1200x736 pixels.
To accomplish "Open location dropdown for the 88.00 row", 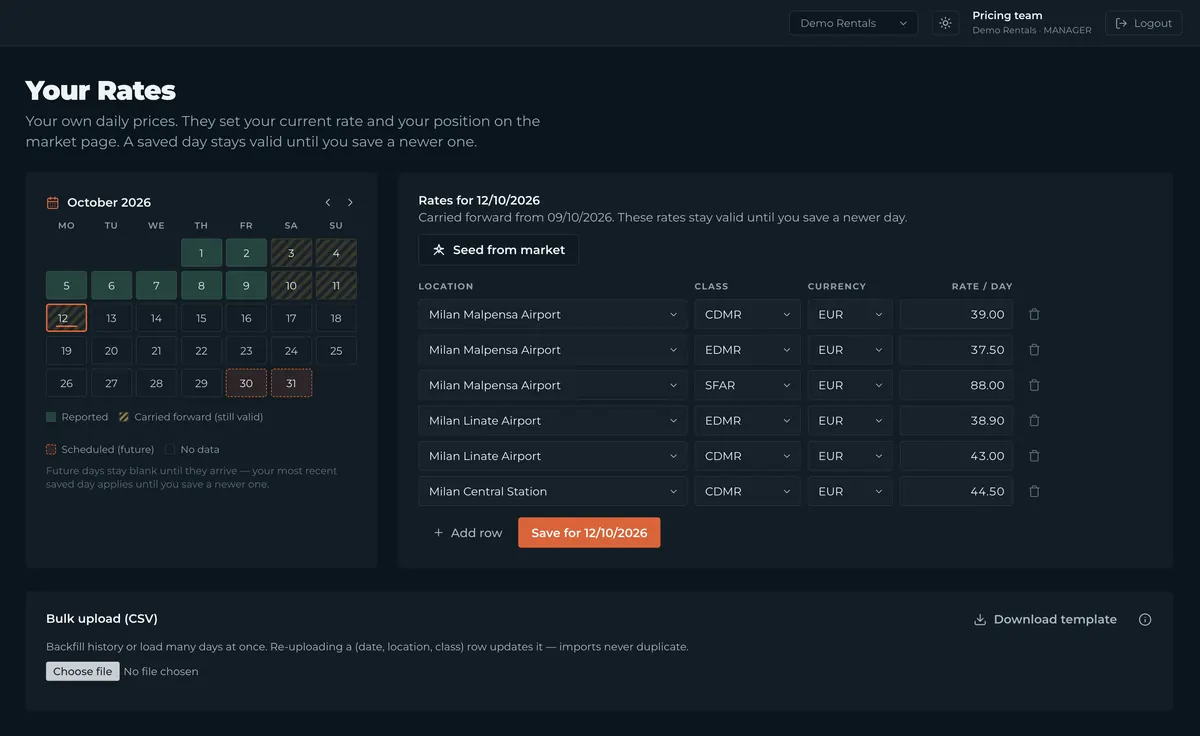I will pos(553,385).
